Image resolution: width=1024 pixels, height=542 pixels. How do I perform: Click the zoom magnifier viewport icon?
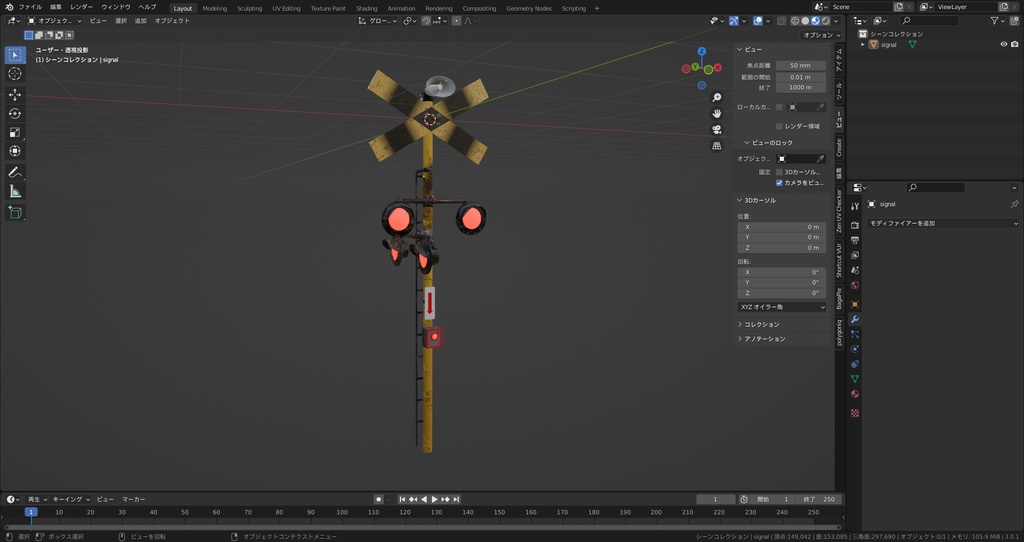click(x=717, y=98)
